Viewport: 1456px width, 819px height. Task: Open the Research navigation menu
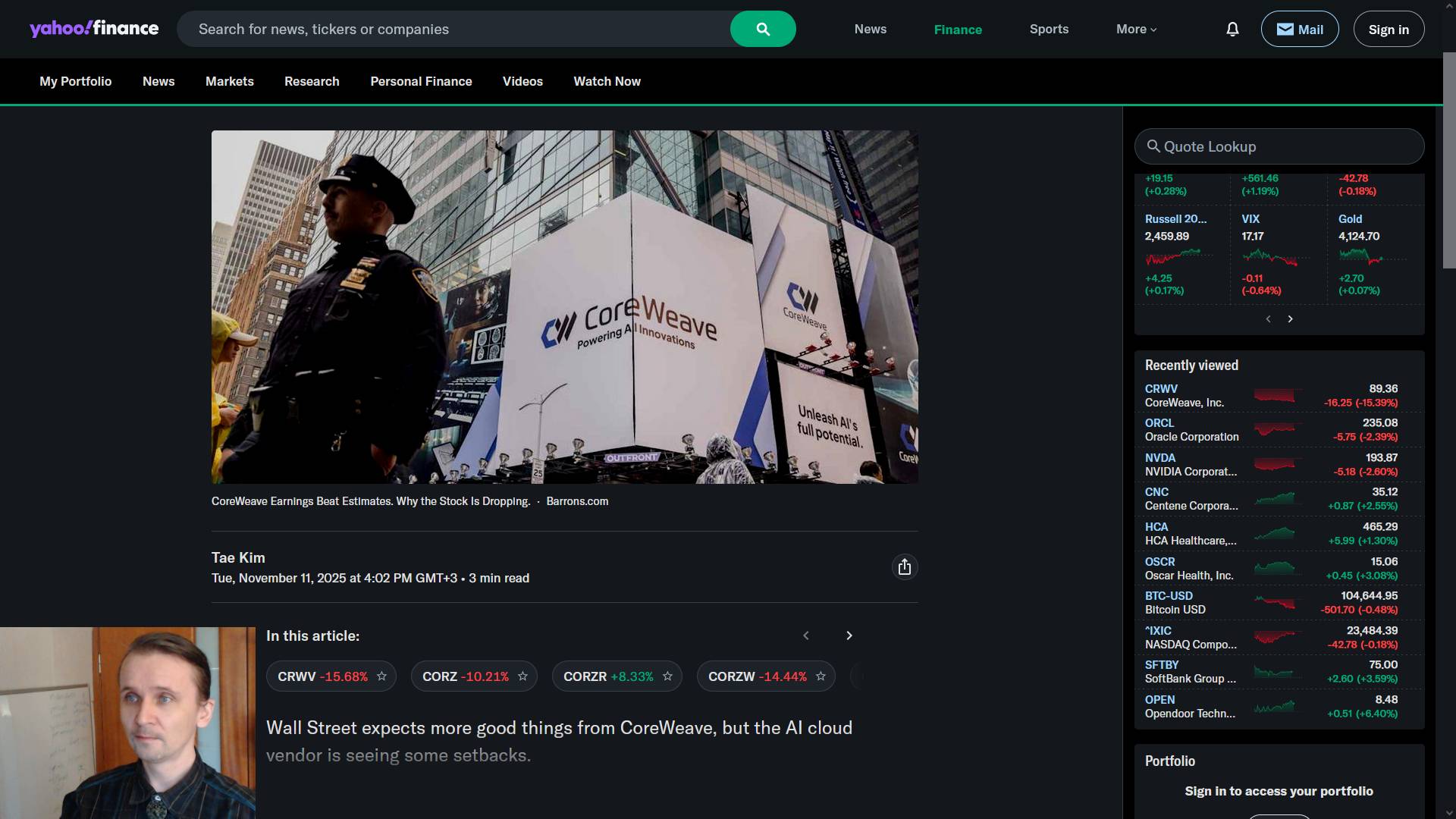pos(312,81)
